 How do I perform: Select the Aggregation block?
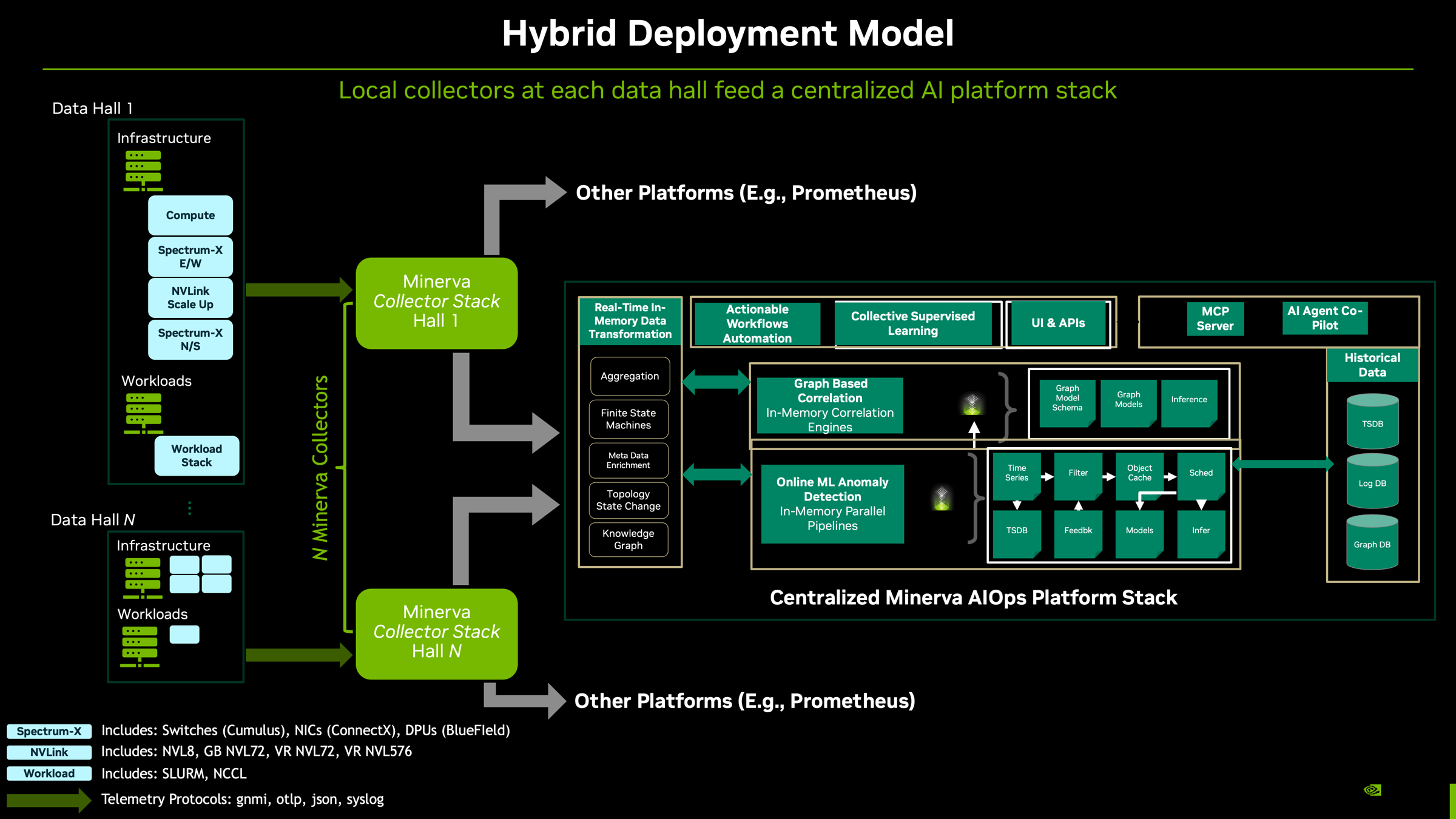630,376
